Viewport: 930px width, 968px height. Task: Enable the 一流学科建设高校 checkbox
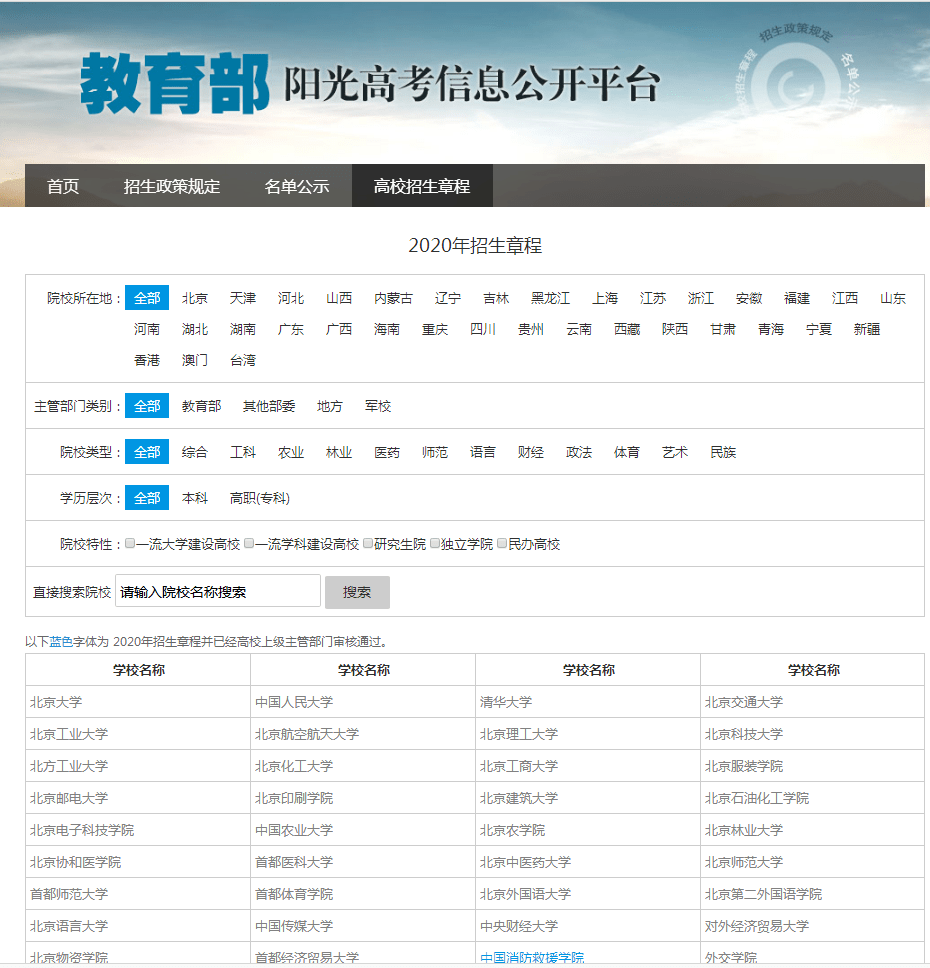249,544
